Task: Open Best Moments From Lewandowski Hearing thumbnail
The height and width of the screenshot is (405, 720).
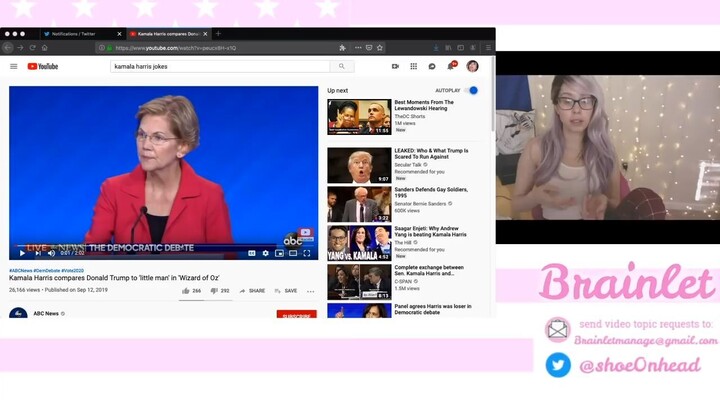Action: [x=359, y=117]
